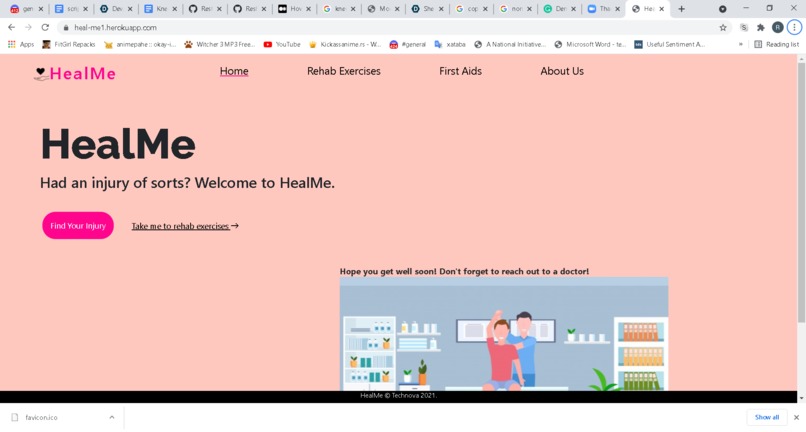Click the address bar URL field
Screen dimensions: 806x432
click(391, 28)
